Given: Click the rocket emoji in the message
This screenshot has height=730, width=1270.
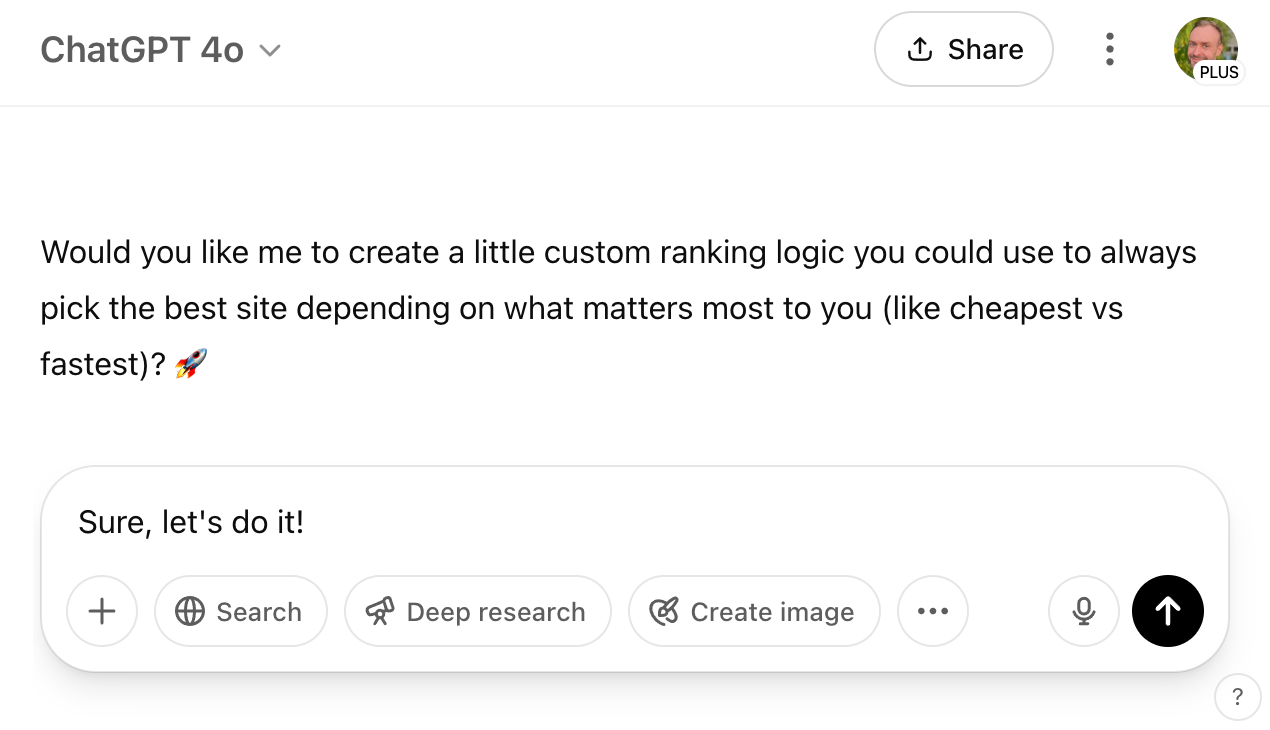Looking at the screenshot, I should pyautogui.click(x=191, y=363).
